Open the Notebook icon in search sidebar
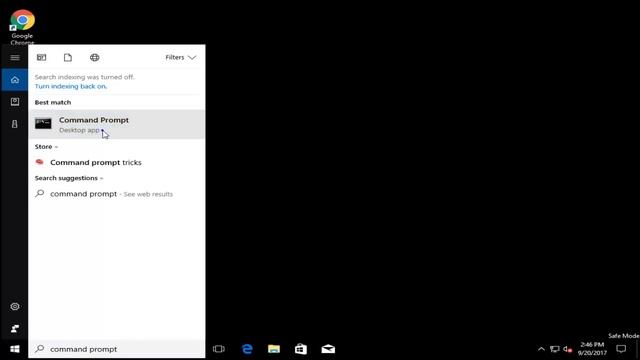This screenshot has height=360, width=640. [x=15, y=102]
